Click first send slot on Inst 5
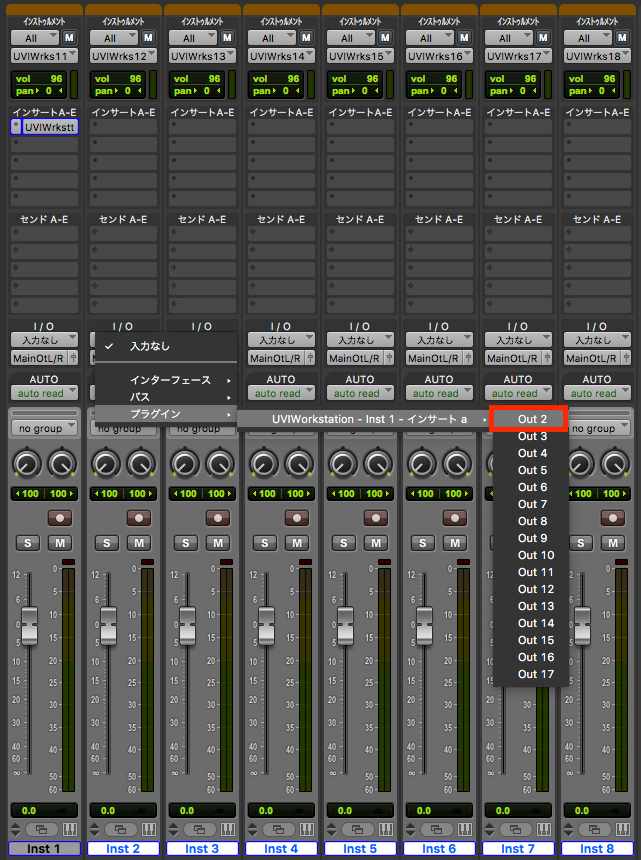641x860 pixels. pyautogui.click(x=360, y=234)
